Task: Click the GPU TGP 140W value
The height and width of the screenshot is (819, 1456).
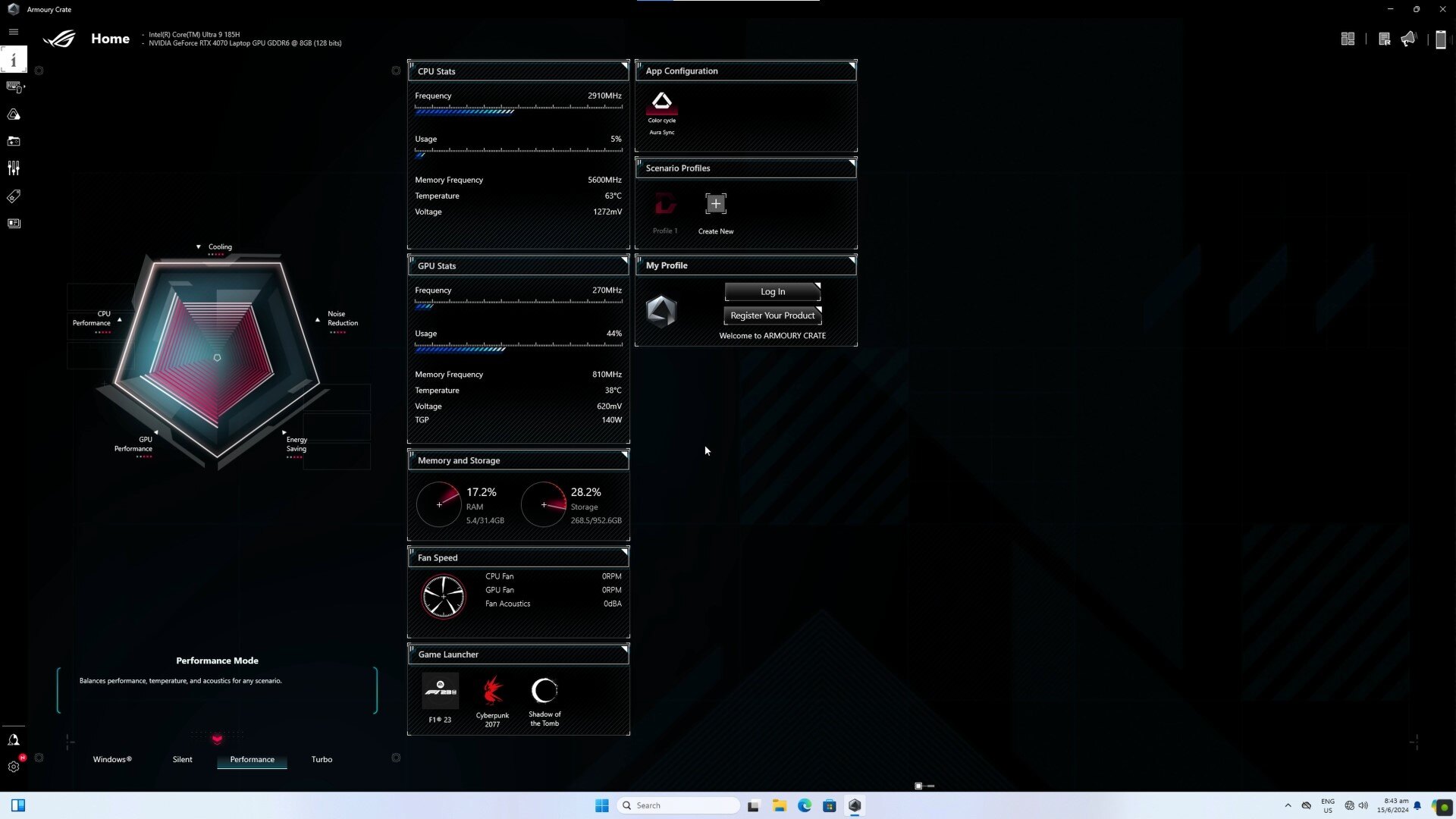Action: tap(611, 420)
